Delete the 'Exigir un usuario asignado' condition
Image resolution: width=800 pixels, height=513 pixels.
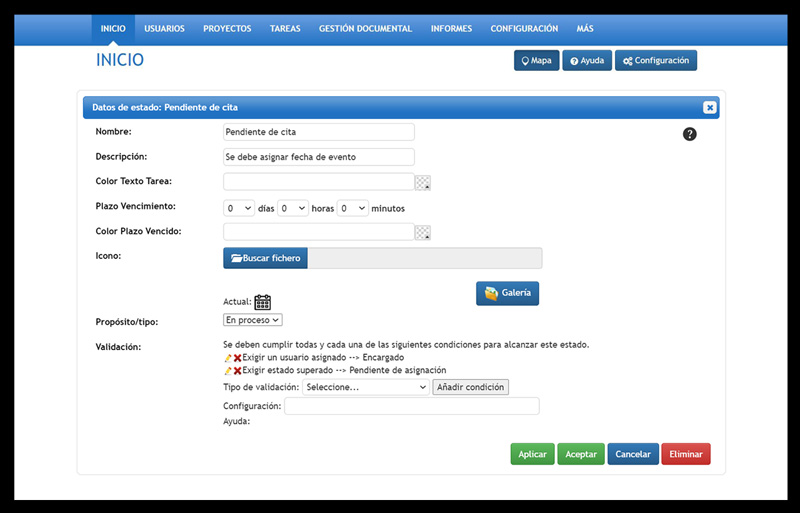point(237,357)
